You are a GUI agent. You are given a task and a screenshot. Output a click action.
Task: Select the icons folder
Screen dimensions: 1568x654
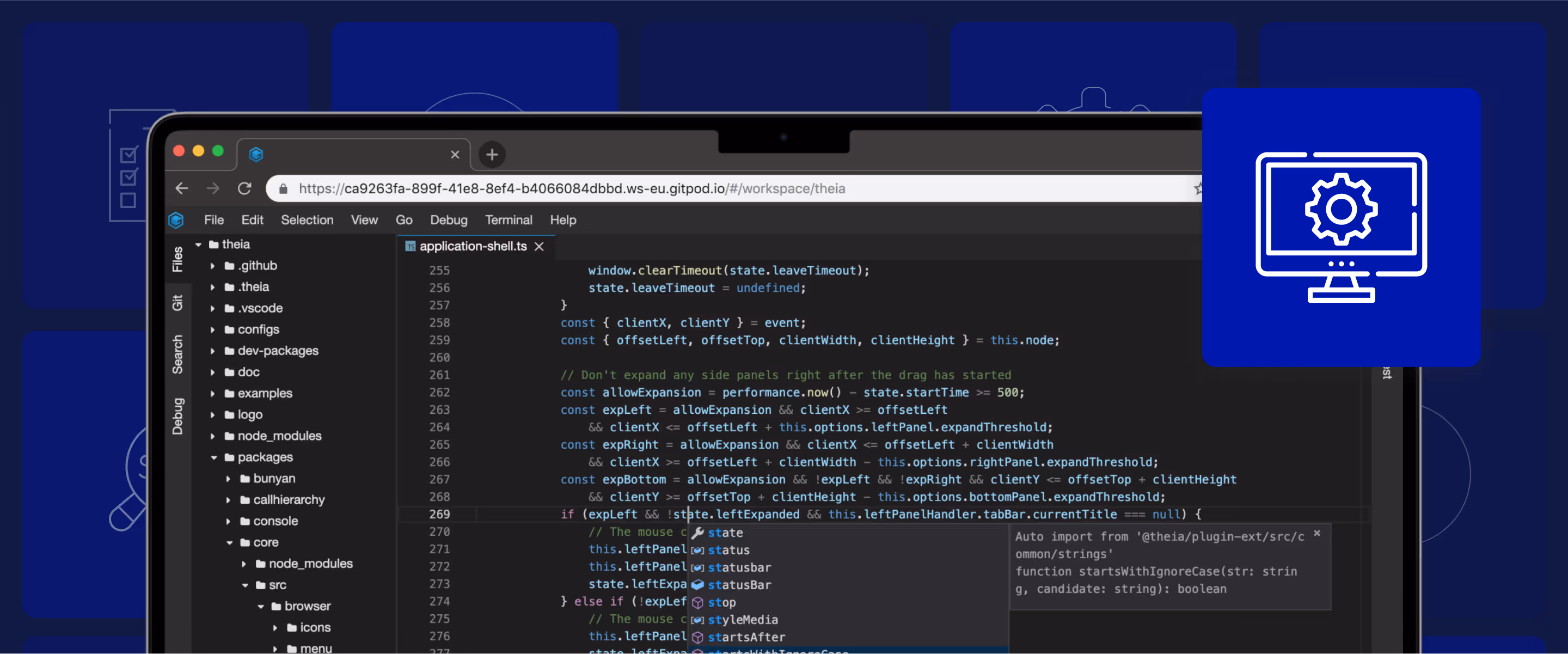[315, 628]
